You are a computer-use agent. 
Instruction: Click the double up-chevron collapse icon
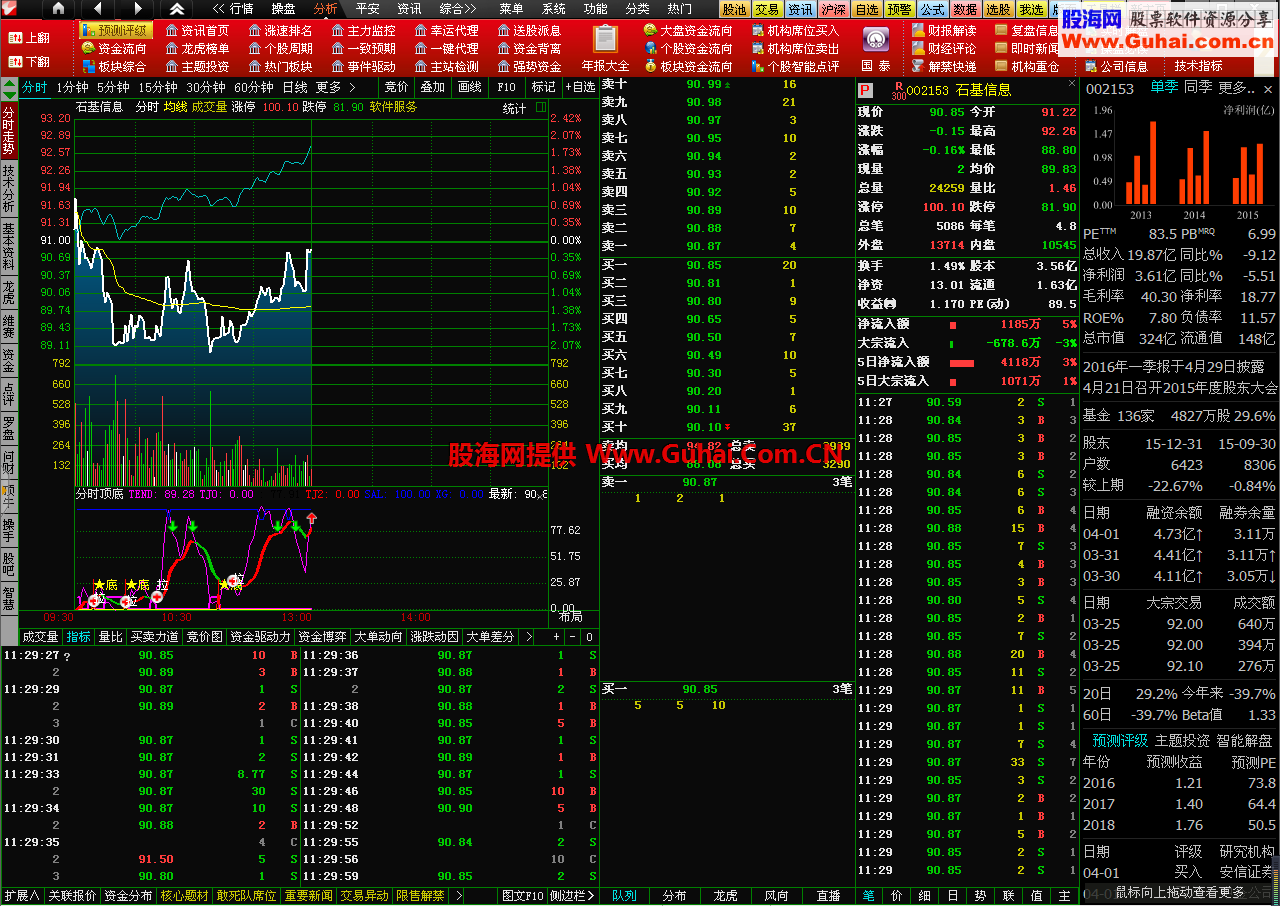[176, 8]
